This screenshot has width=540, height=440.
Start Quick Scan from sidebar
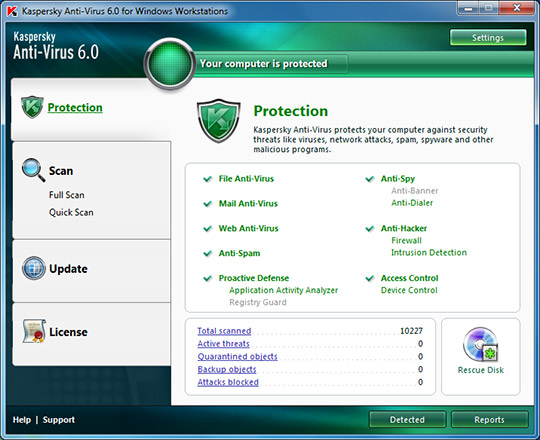click(x=71, y=212)
